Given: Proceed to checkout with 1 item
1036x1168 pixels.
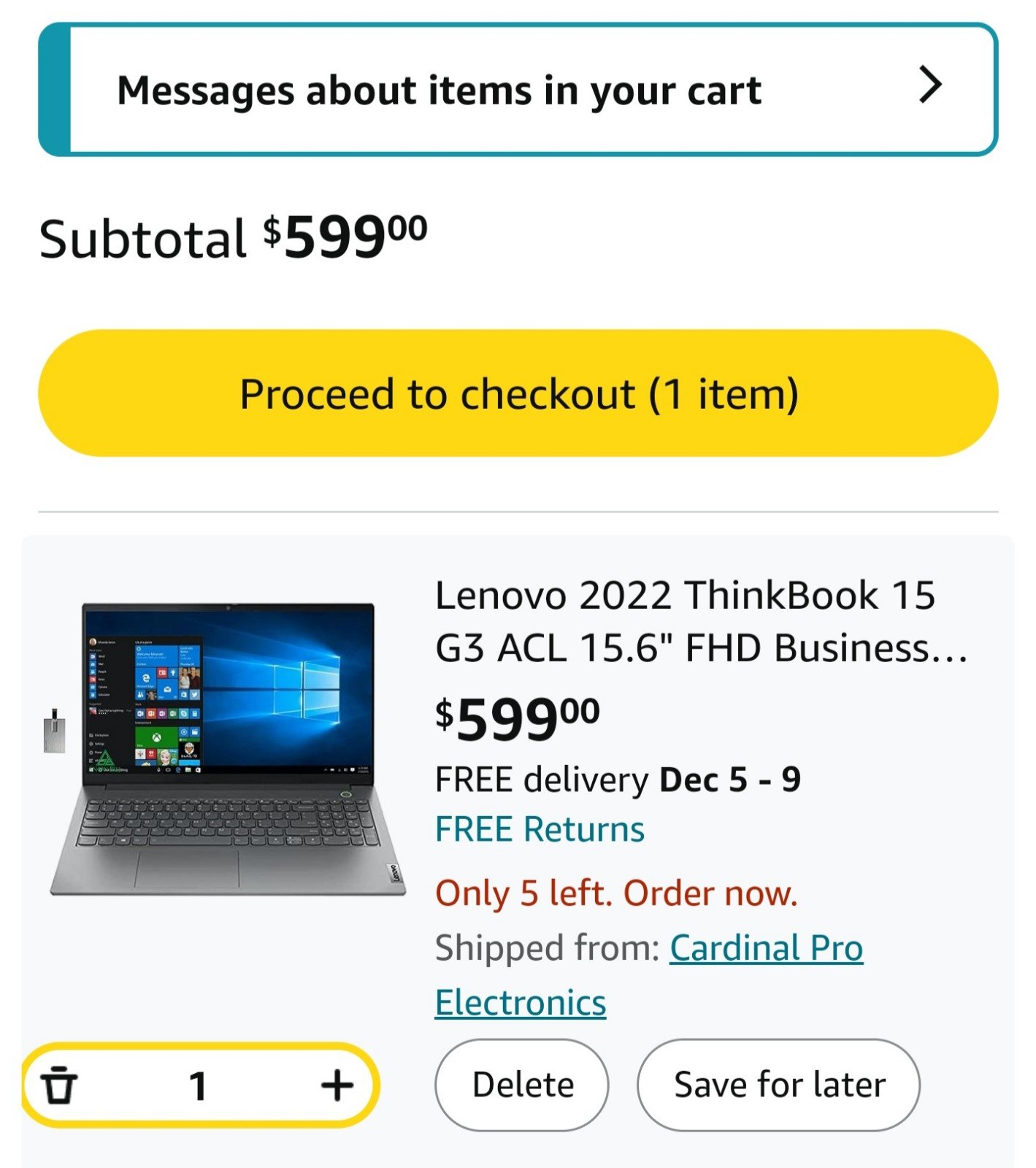Looking at the screenshot, I should [518, 393].
